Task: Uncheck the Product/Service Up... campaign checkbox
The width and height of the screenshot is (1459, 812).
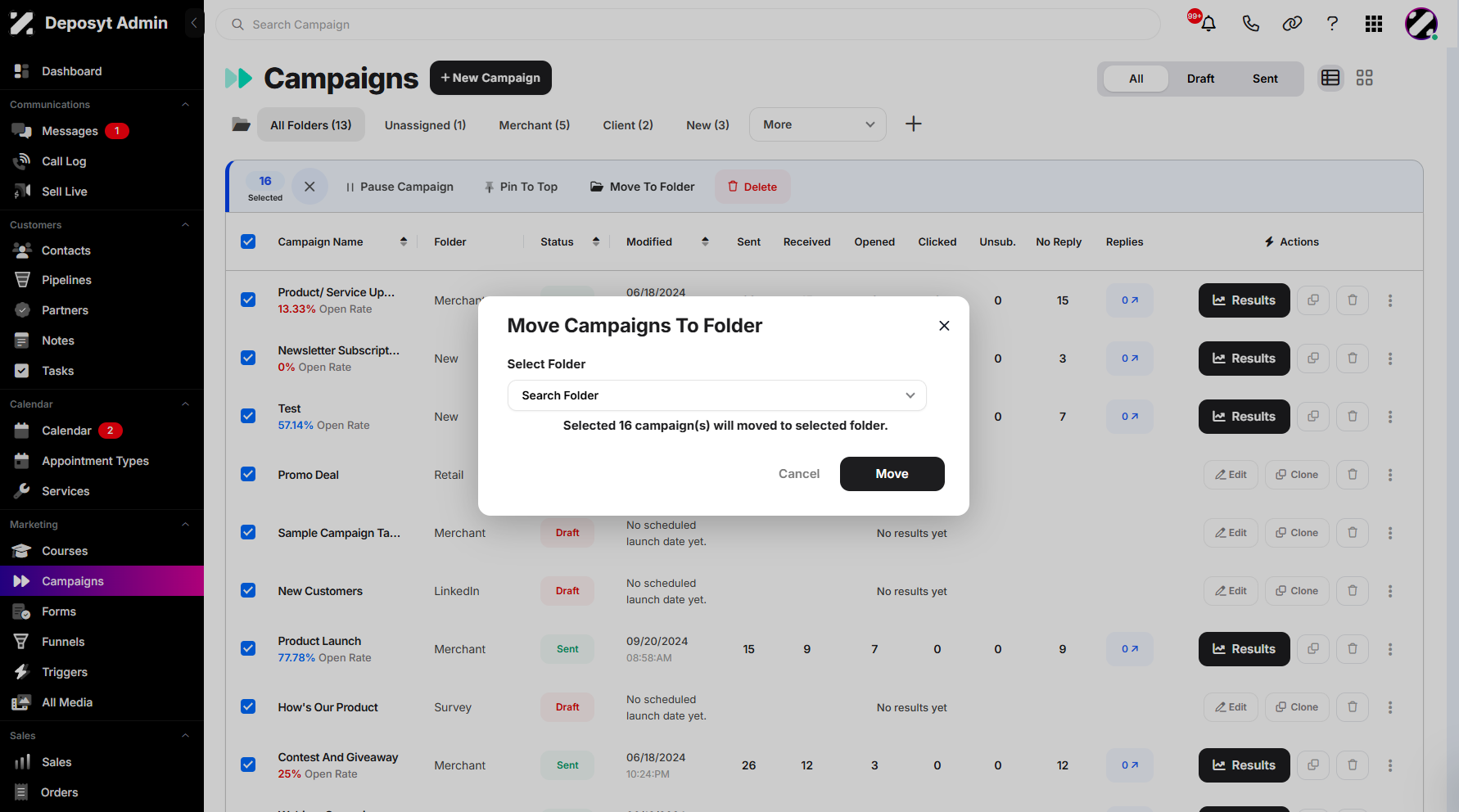Action: [248, 300]
